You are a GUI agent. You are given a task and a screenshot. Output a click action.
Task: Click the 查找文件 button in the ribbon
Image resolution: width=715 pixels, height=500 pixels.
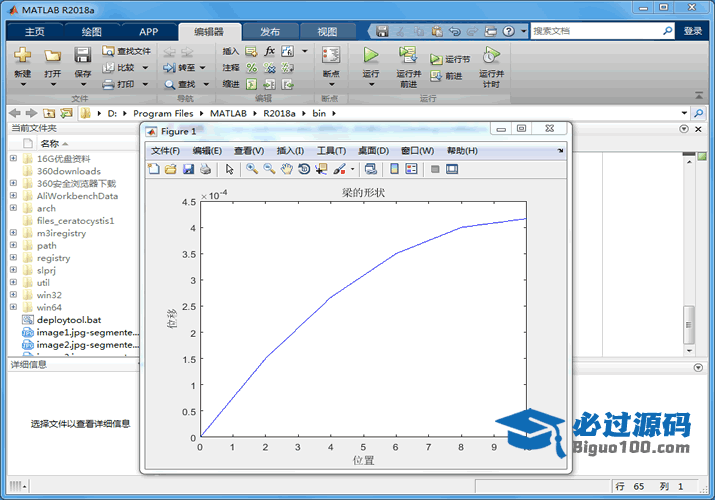[x=126, y=51]
